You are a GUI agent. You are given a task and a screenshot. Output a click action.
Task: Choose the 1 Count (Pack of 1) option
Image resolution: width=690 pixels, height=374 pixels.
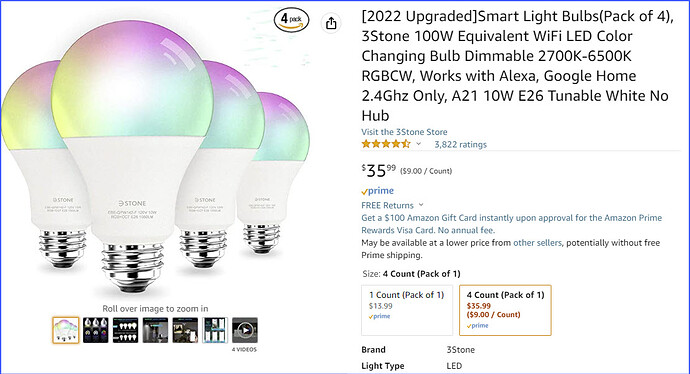pyautogui.click(x=407, y=310)
